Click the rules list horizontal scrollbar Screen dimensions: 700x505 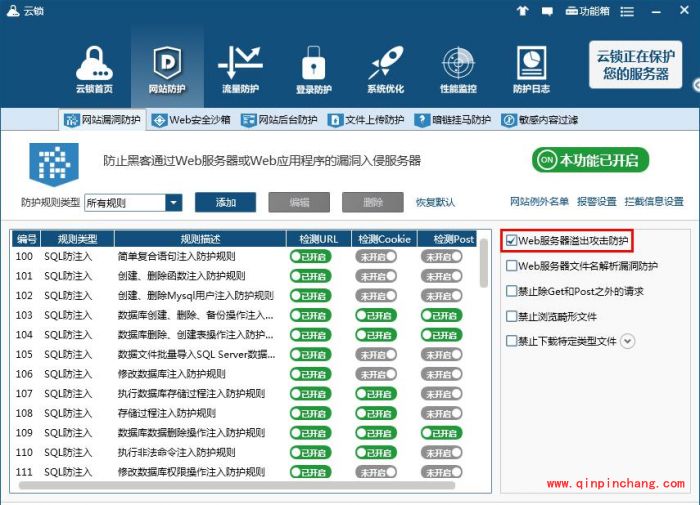pos(237,486)
